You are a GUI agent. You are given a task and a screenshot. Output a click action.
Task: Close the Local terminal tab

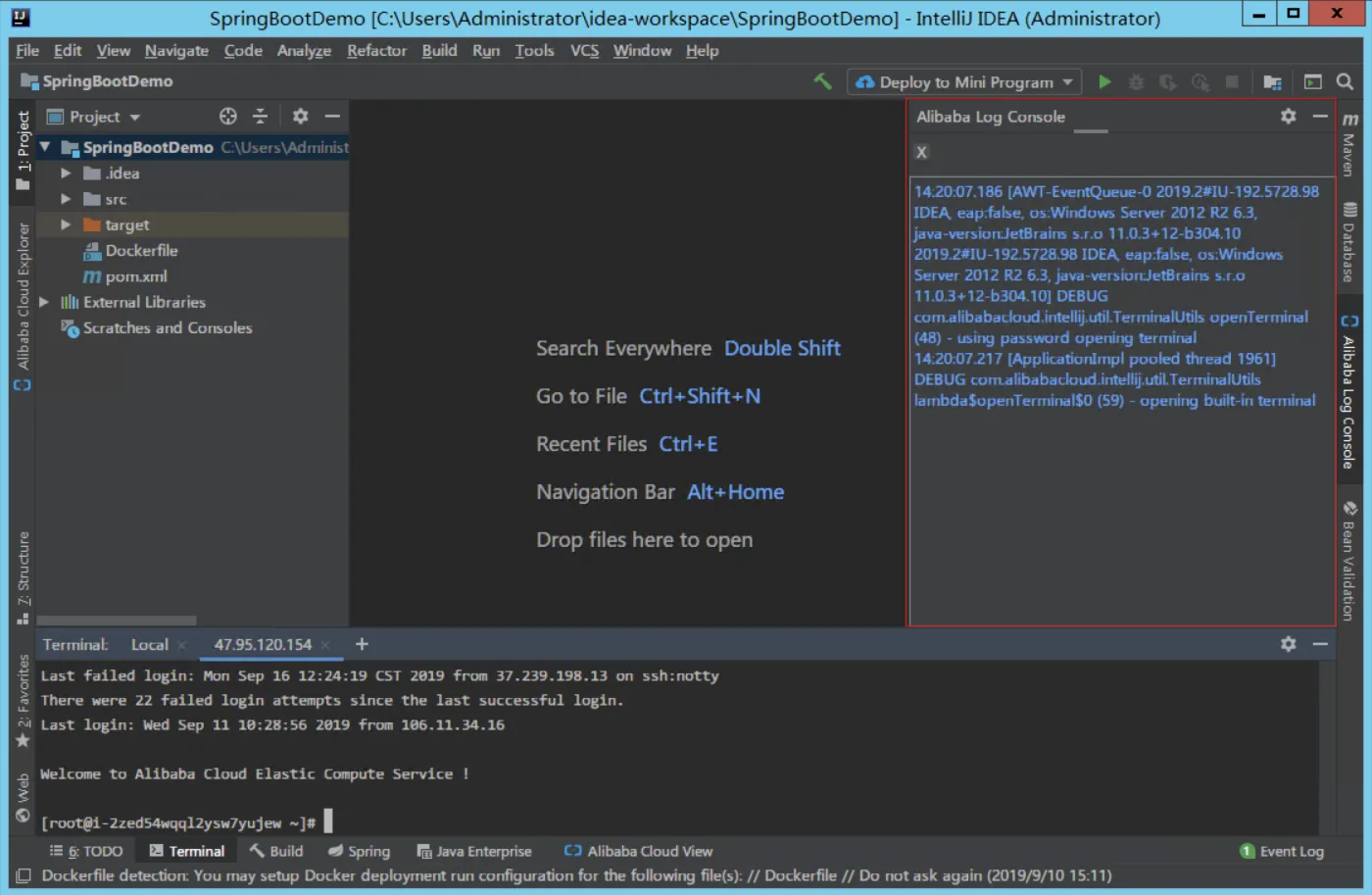point(181,645)
